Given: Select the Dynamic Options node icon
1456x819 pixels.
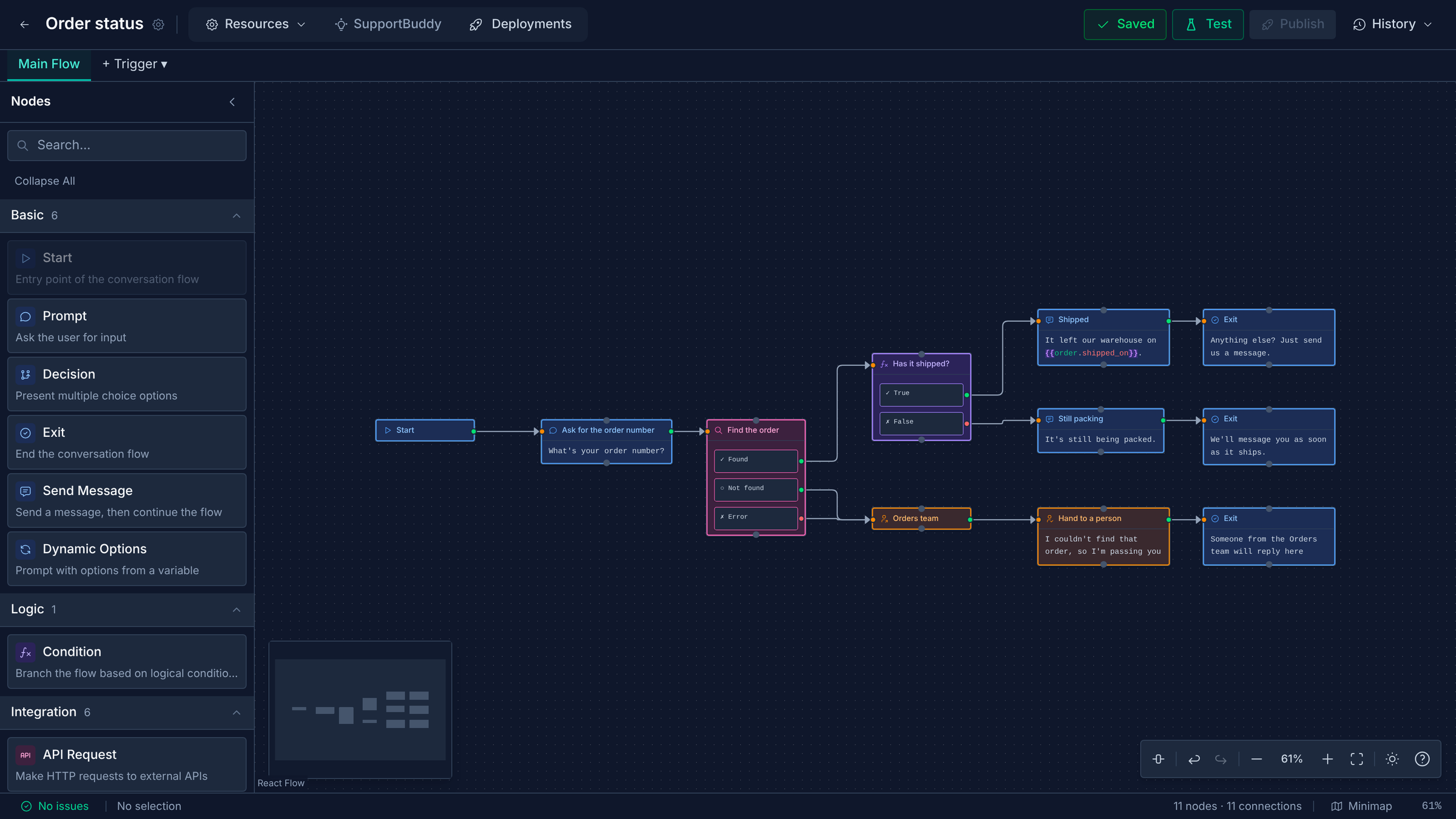Looking at the screenshot, I should click(25, 550).
